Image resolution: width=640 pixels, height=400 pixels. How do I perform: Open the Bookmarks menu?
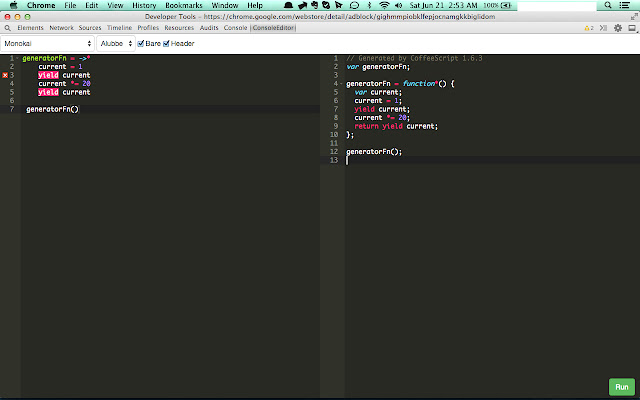(184, 5)
